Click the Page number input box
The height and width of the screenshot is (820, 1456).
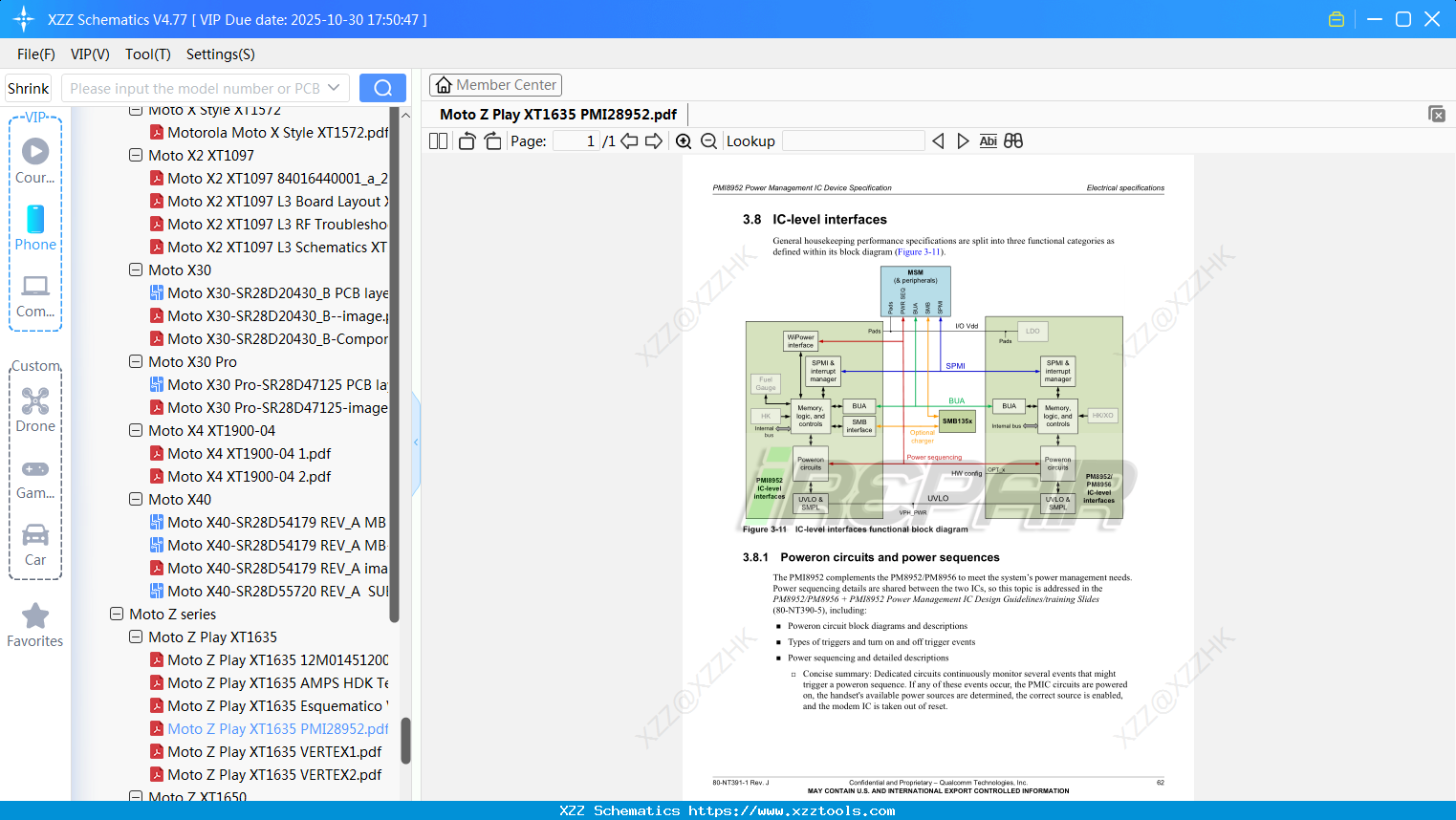[x=576, y=141]
